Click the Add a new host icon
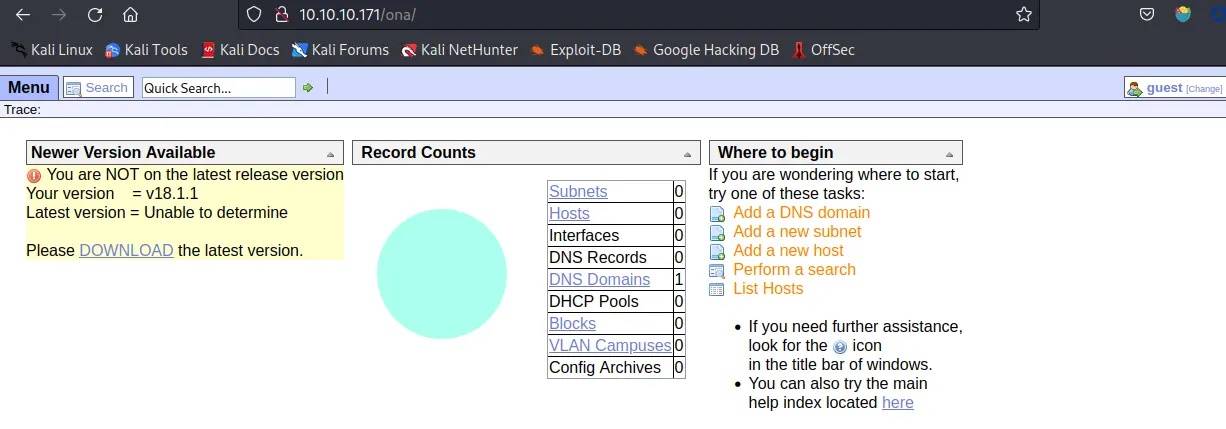Viewport: 1226px width, 429px height. click(x=716, y=251)
